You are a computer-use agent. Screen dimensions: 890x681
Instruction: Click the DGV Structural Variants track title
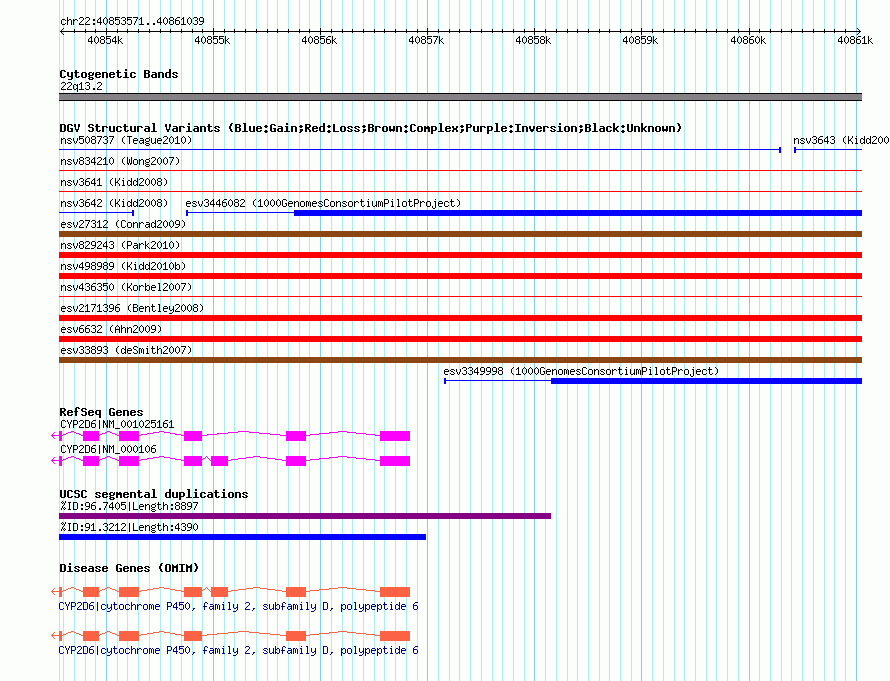tap(371, 128)
